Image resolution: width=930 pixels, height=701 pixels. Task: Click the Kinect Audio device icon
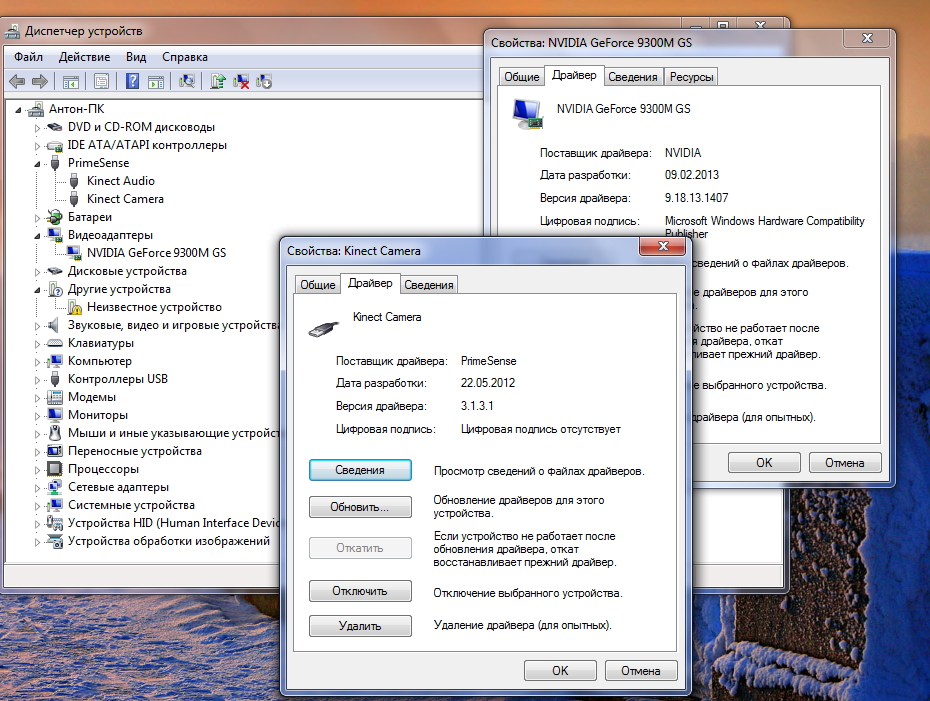point(74,181)
